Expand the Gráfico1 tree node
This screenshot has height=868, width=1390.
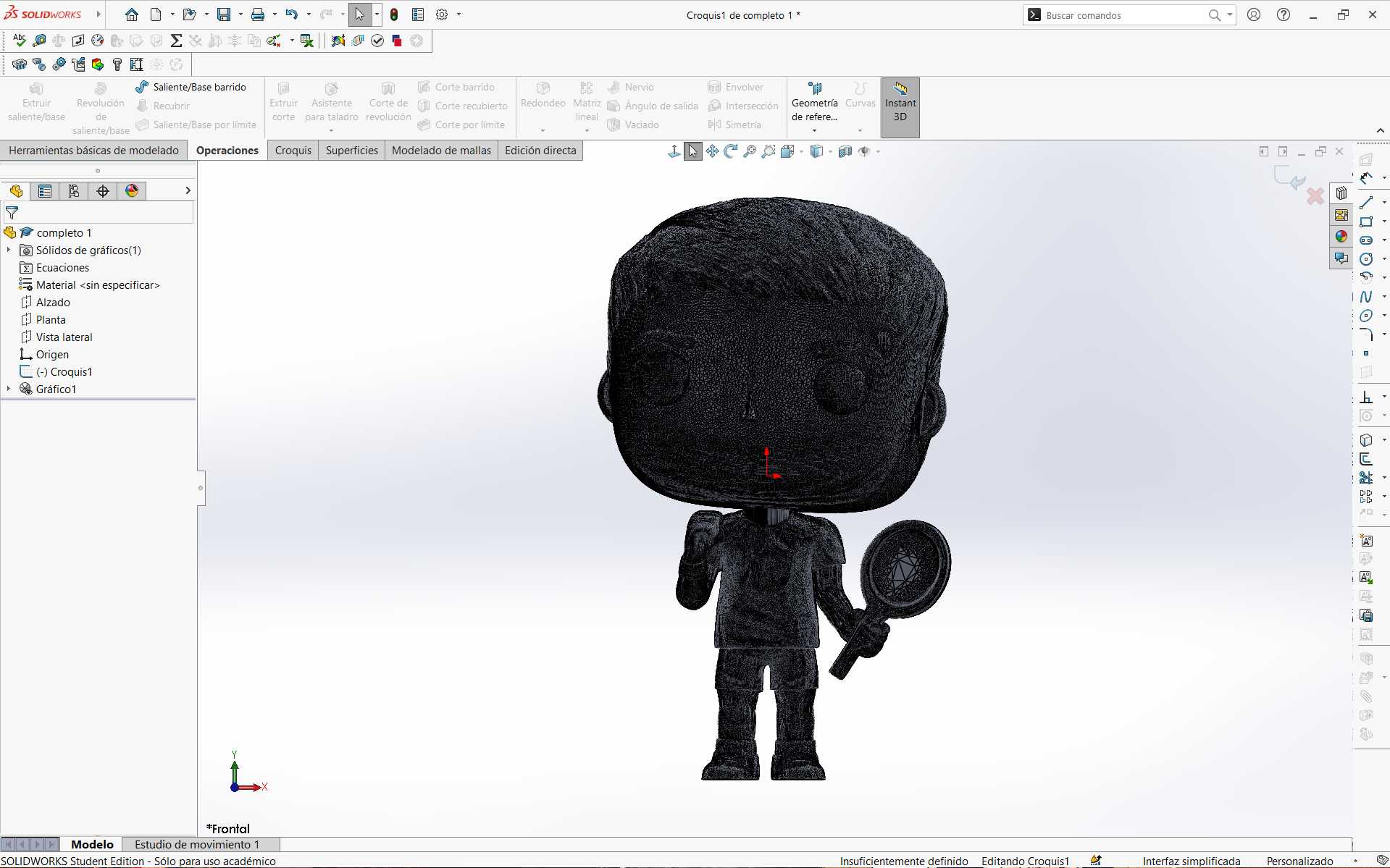[x=9, y=389]
